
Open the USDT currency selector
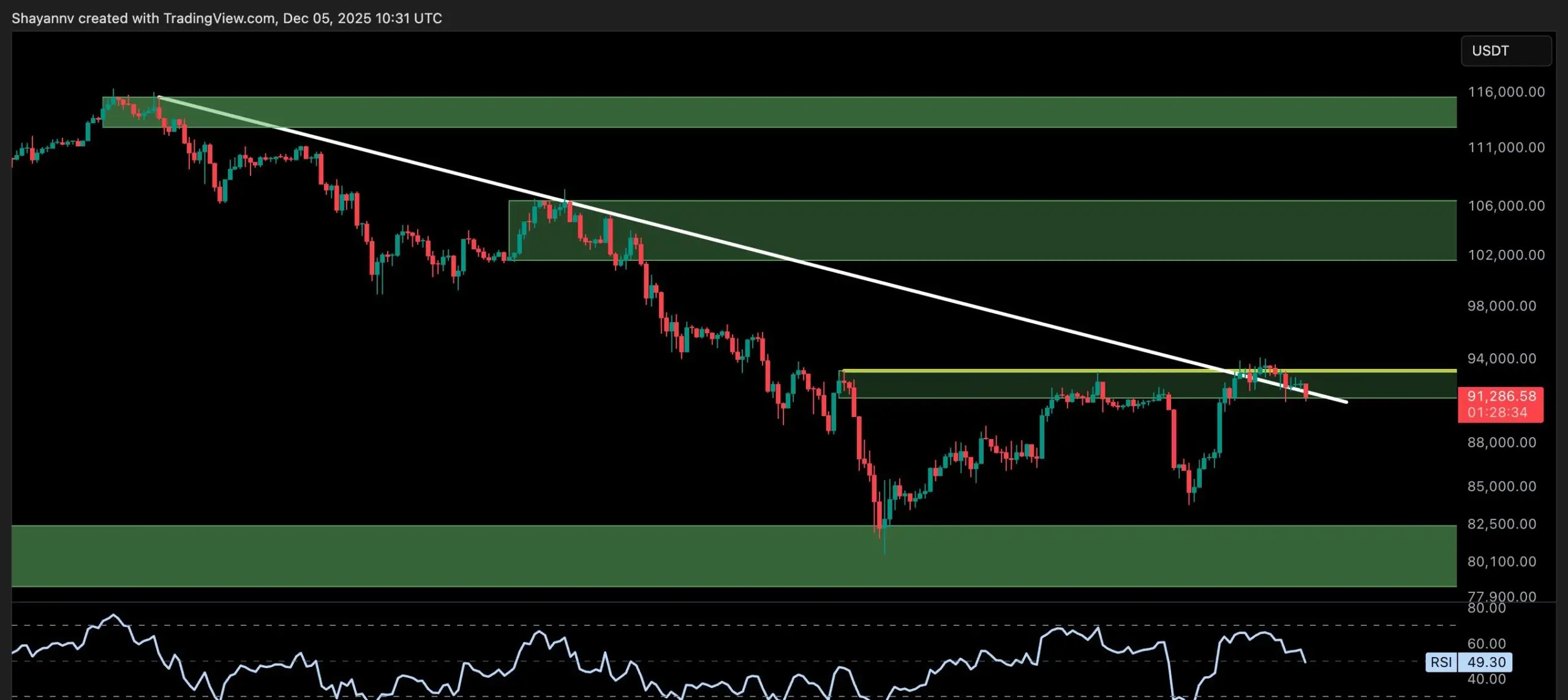pyautogui.click(x=1506, y=51)
